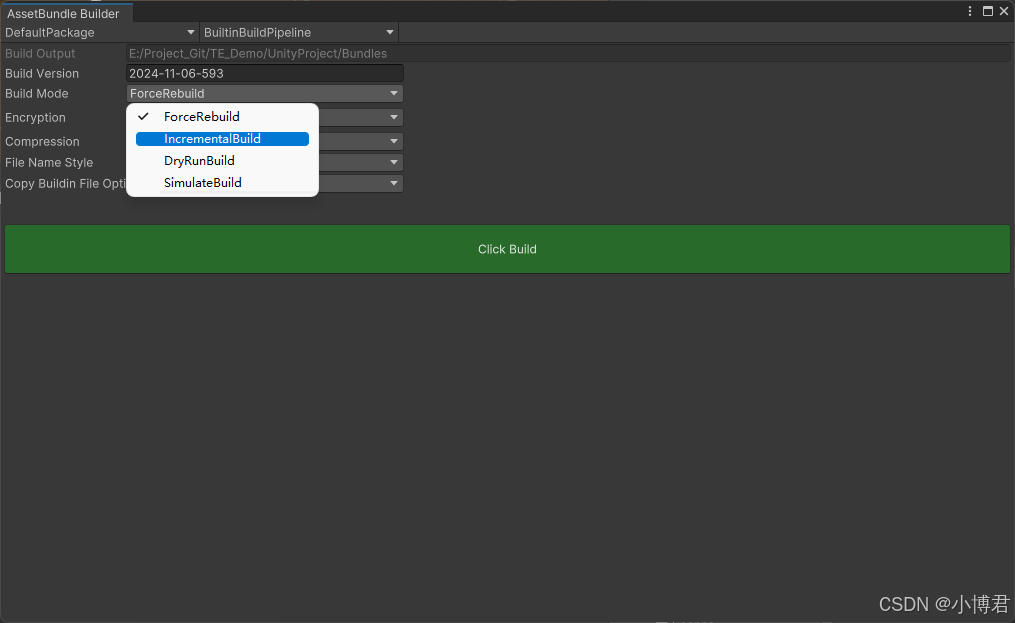Click the Encryption label
The height and width of the screenshot is (623, 1015).
coord(36,117)
